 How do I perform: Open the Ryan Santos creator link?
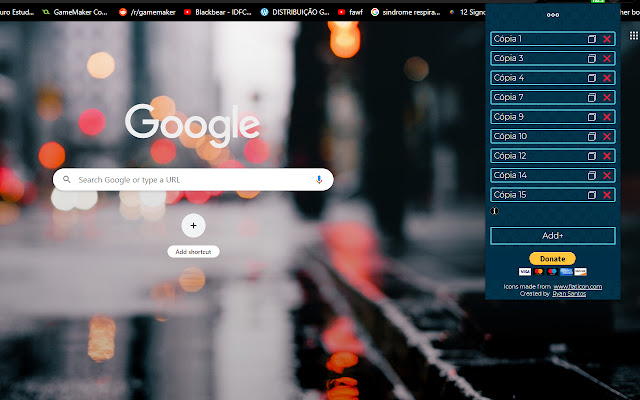(569, 293)
